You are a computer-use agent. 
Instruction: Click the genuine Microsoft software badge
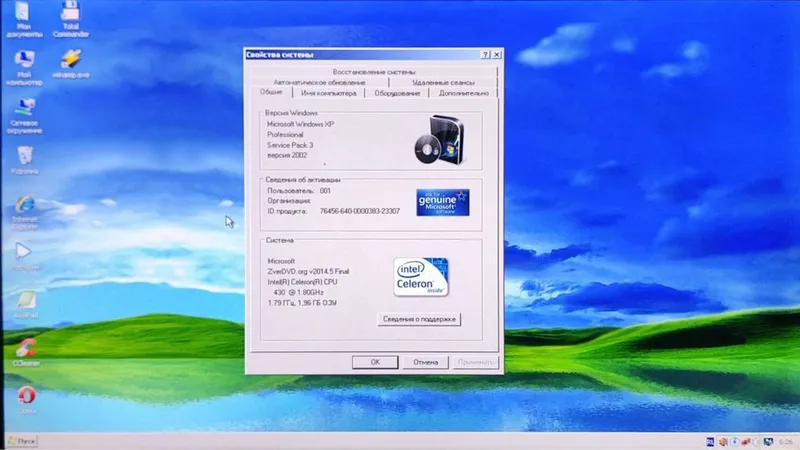point(443,203)
